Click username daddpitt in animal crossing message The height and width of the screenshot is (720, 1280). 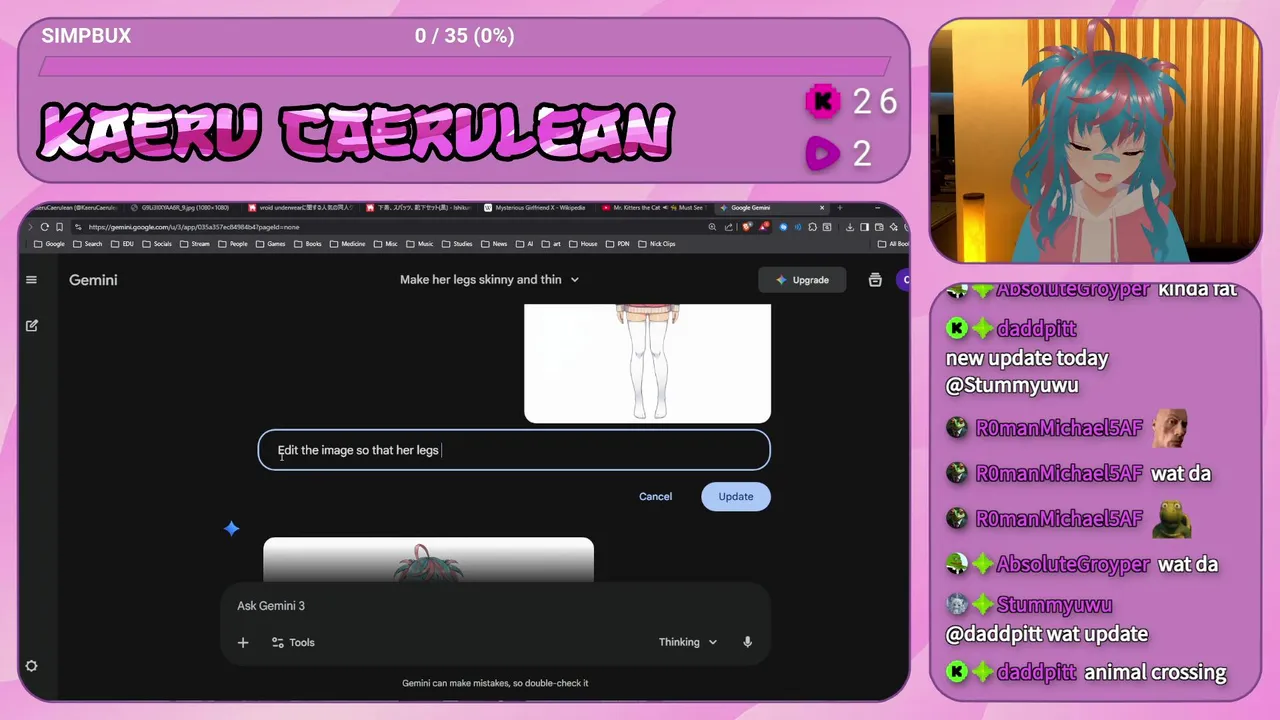click(x=1036, y=672)
